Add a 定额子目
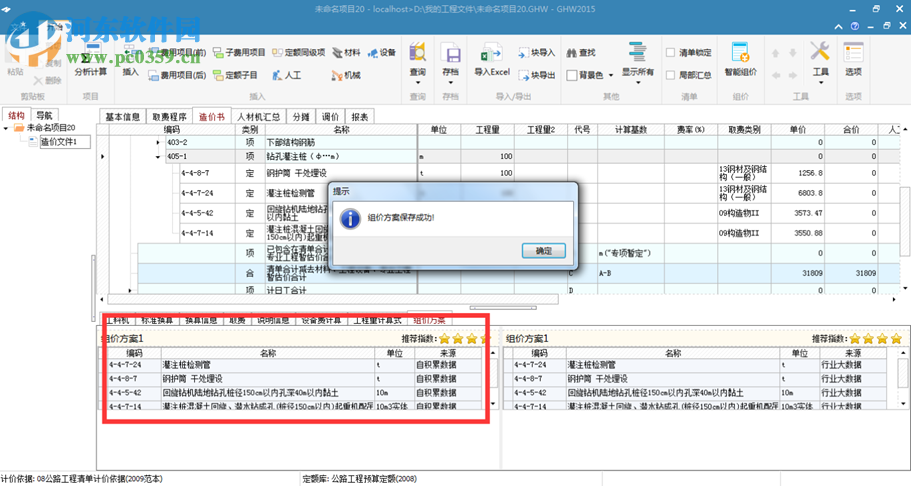The image size is (911, 486). pos(235,75)
